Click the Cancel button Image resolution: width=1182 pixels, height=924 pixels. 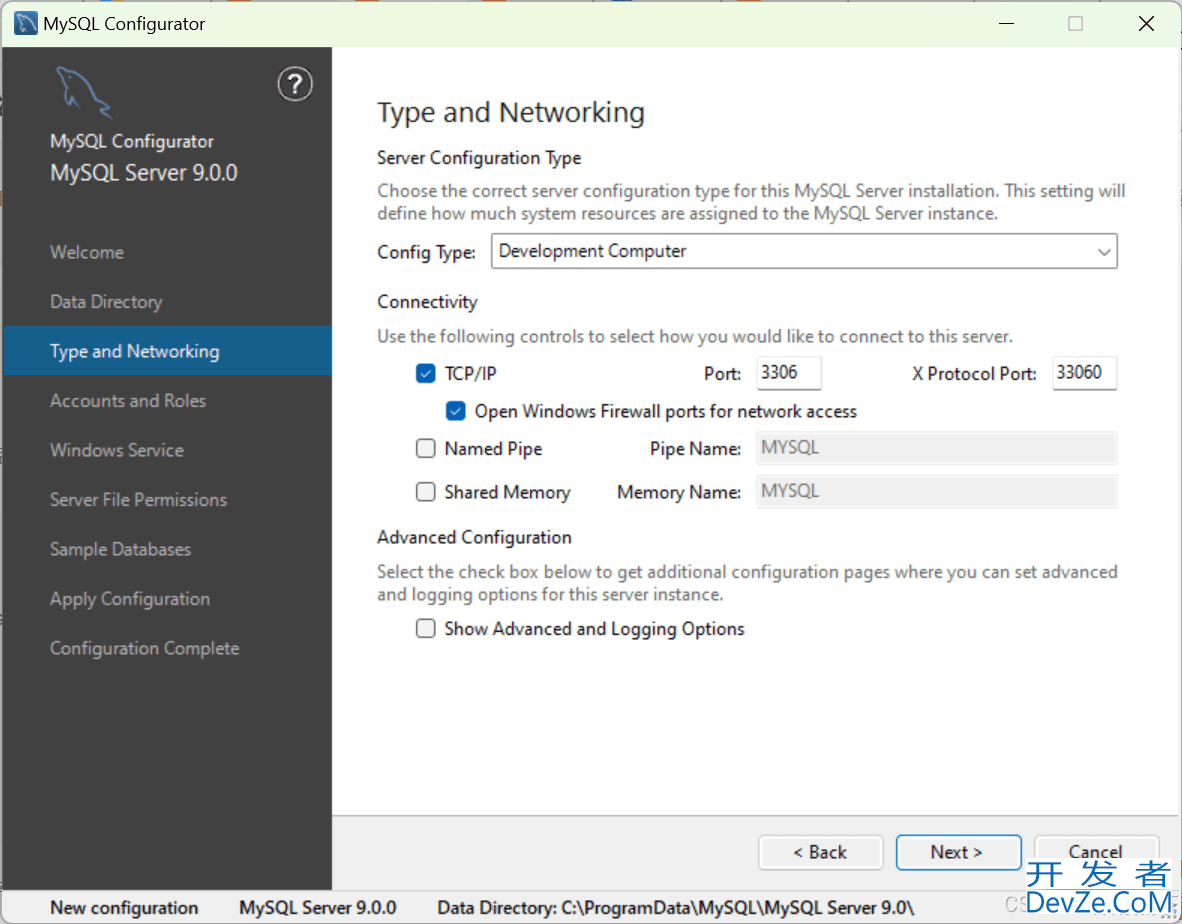pyautogui.click(x=1096, y=852)
